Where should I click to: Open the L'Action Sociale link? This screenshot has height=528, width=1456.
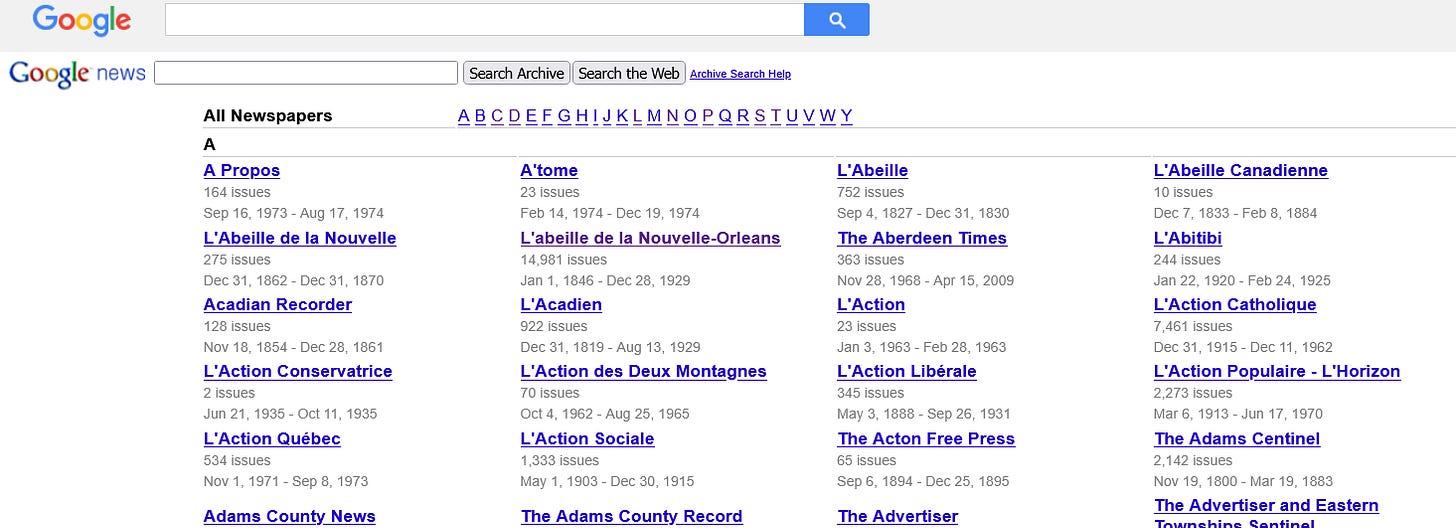click(x=587, y=439)
